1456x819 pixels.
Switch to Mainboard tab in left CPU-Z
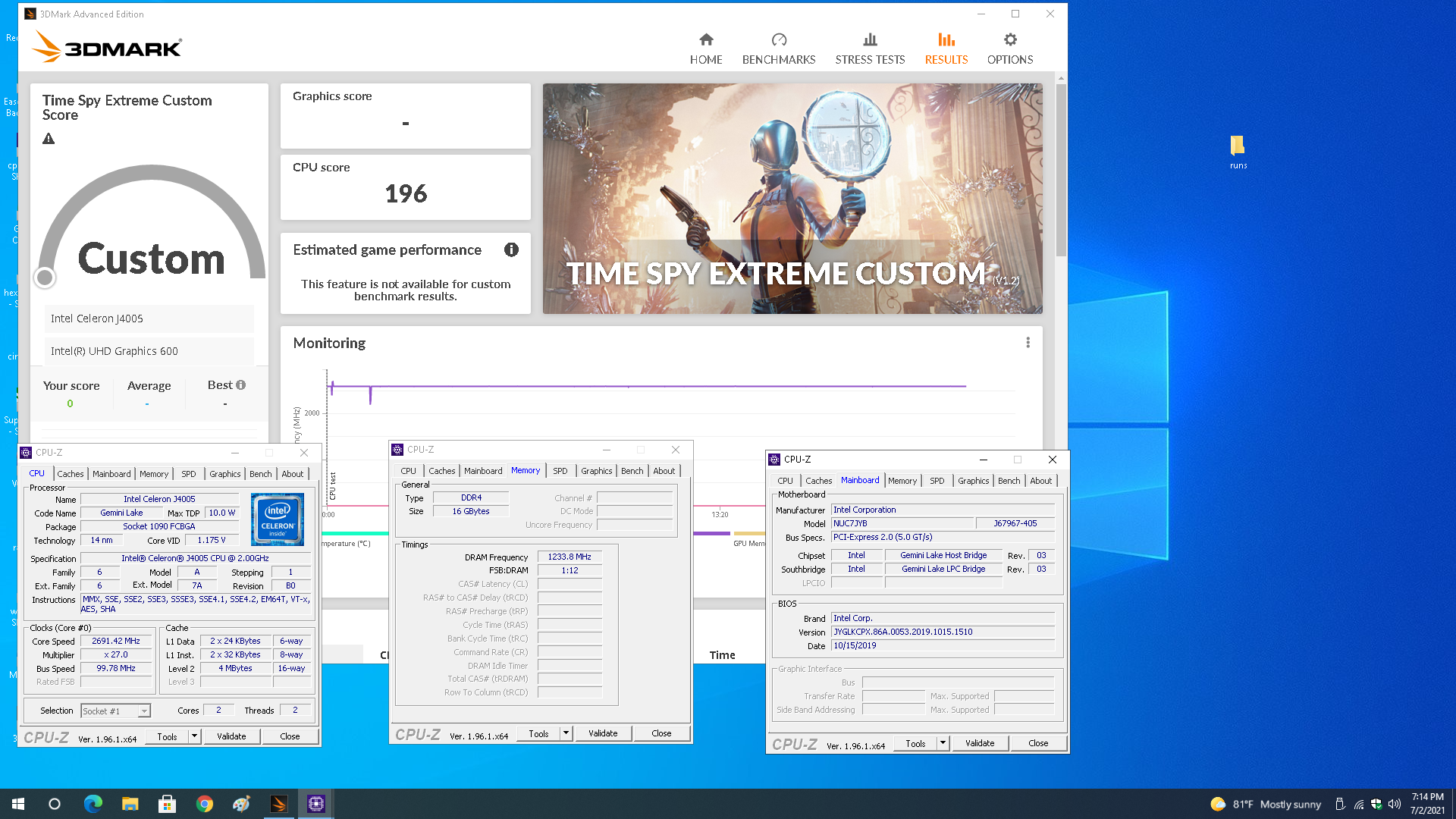tap(111, 474)
